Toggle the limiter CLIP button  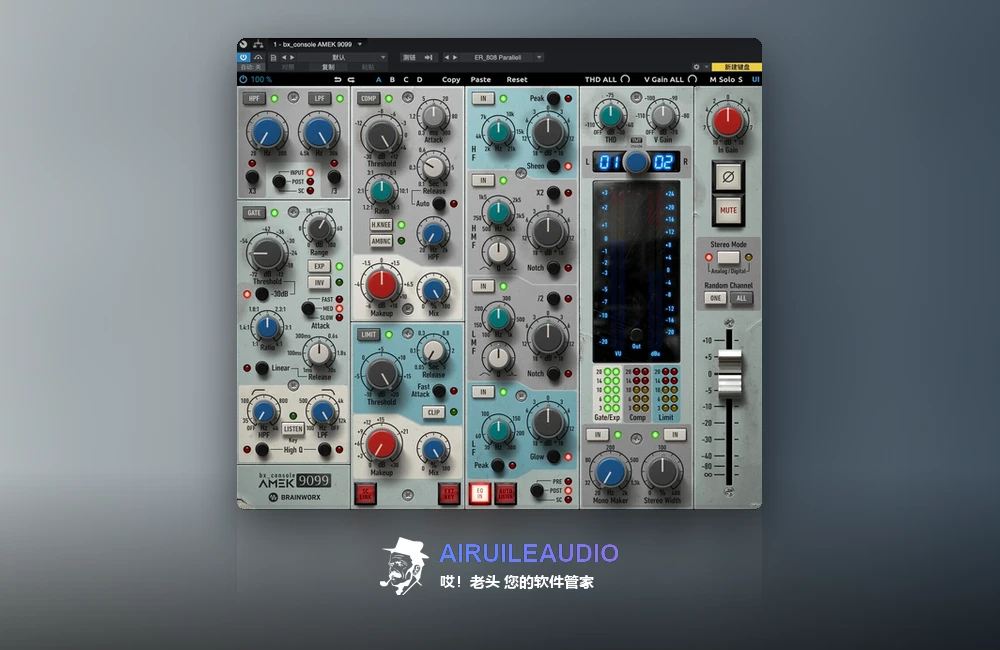(434, 412)
